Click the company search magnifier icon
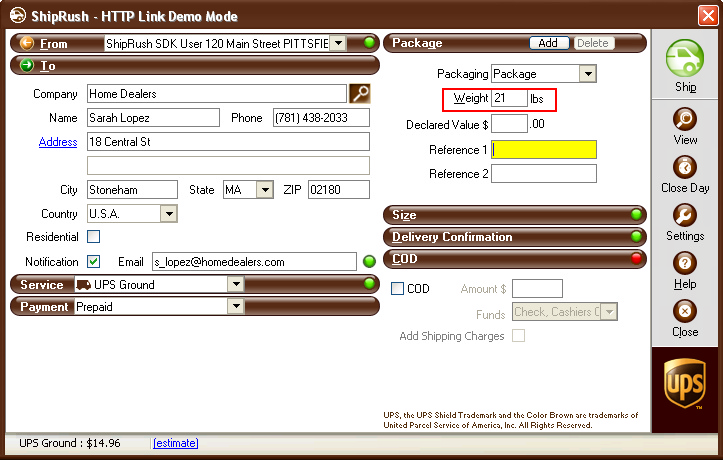The height and width of the screenshot is (460, 723). [360, 94]
